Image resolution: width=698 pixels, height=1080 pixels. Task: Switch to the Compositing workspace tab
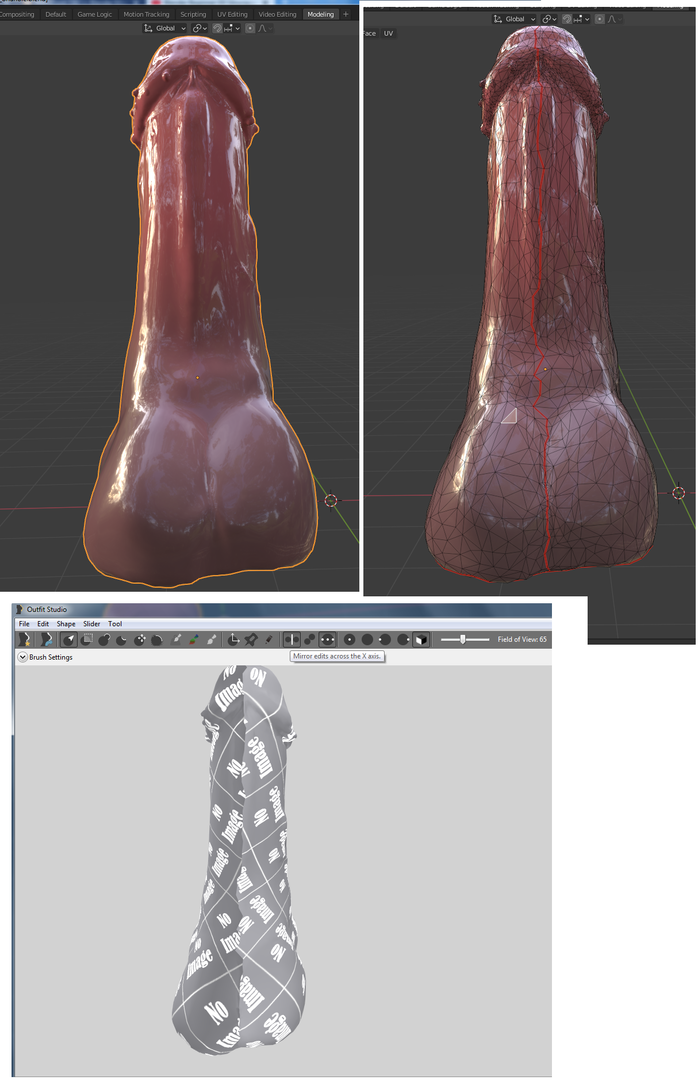point(17,14)
